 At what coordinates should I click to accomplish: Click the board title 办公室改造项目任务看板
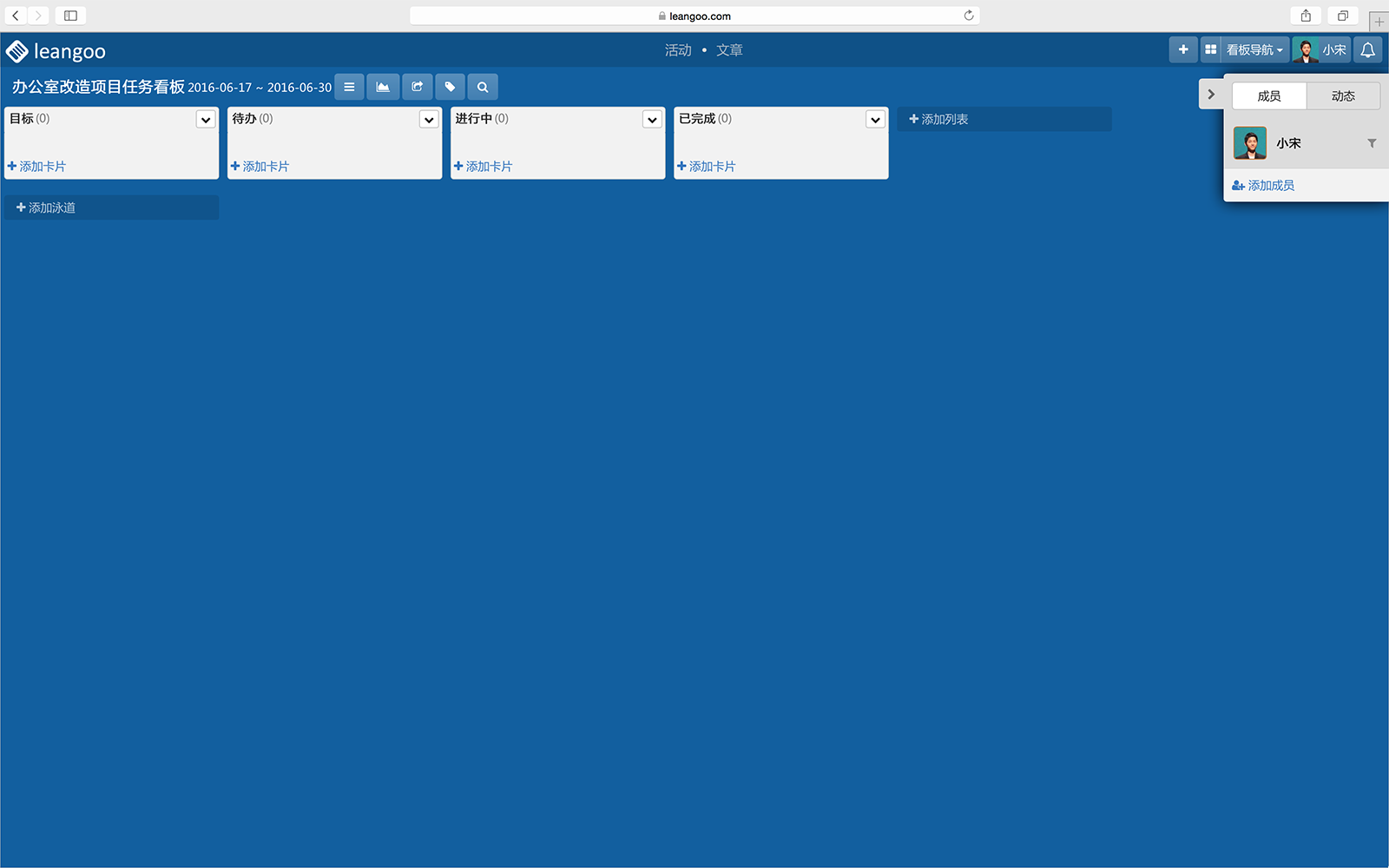(98, 87)
